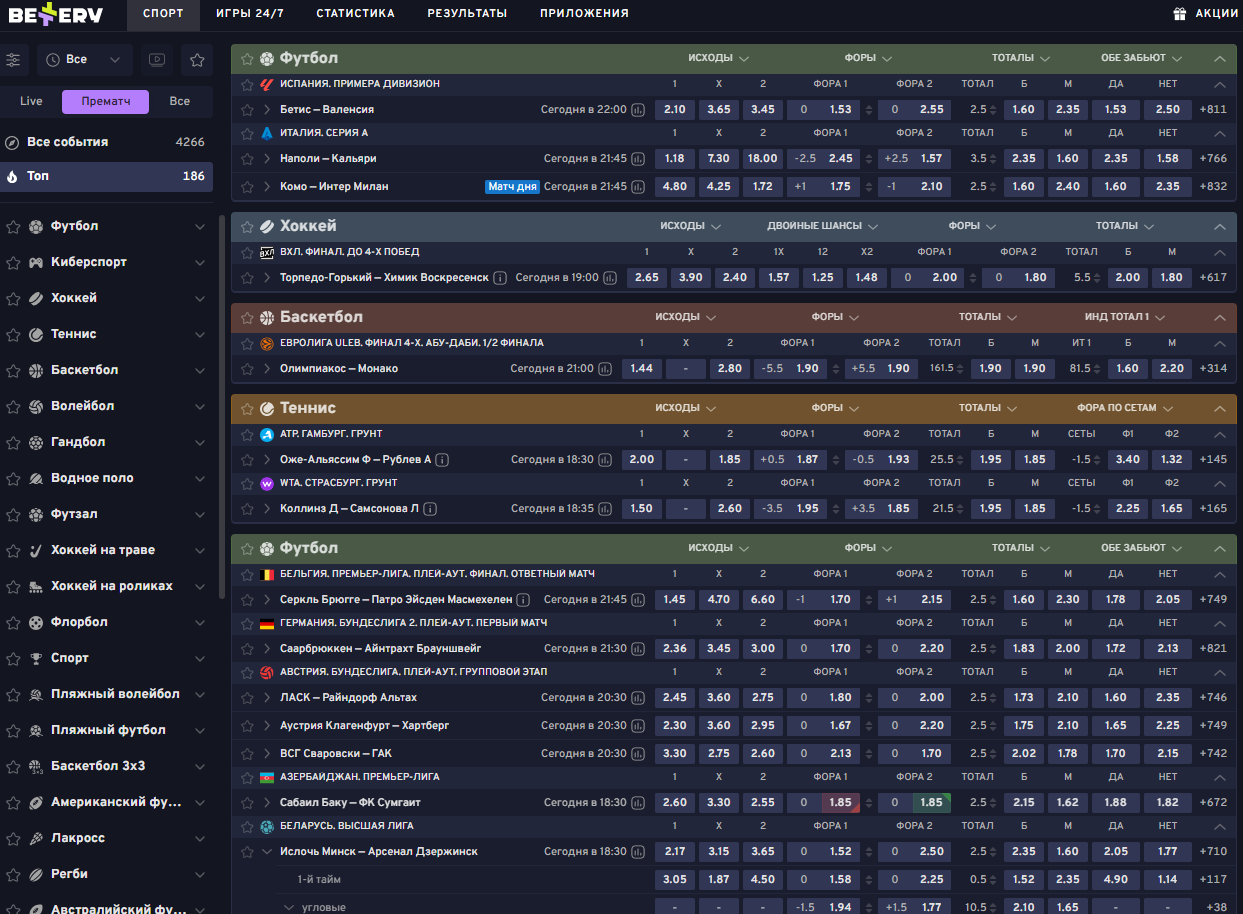Go to the РЕЗУЛЬТАТЫ tab

467,14
